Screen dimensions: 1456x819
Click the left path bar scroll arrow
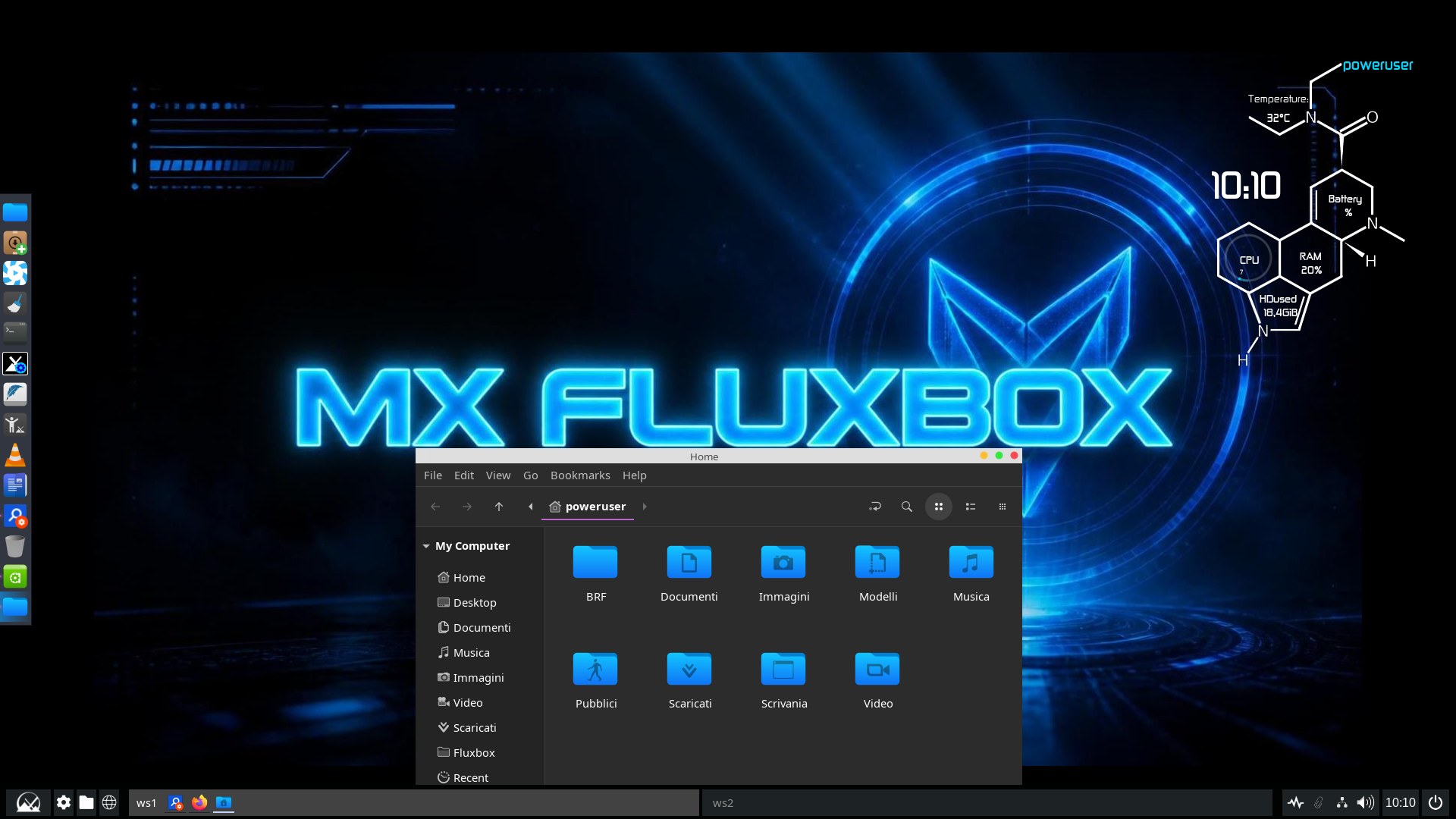[531, 507]
